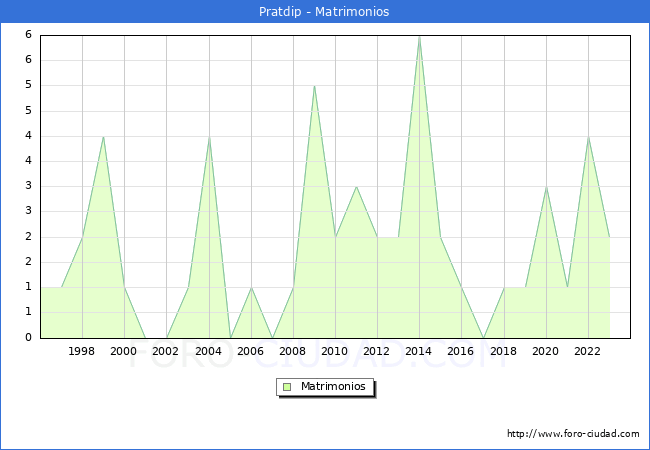Image resolution: width=650 pixels, height=450 pixels.
Task: Click the 2018 x-axis label
Action: (x=503, y=351)
